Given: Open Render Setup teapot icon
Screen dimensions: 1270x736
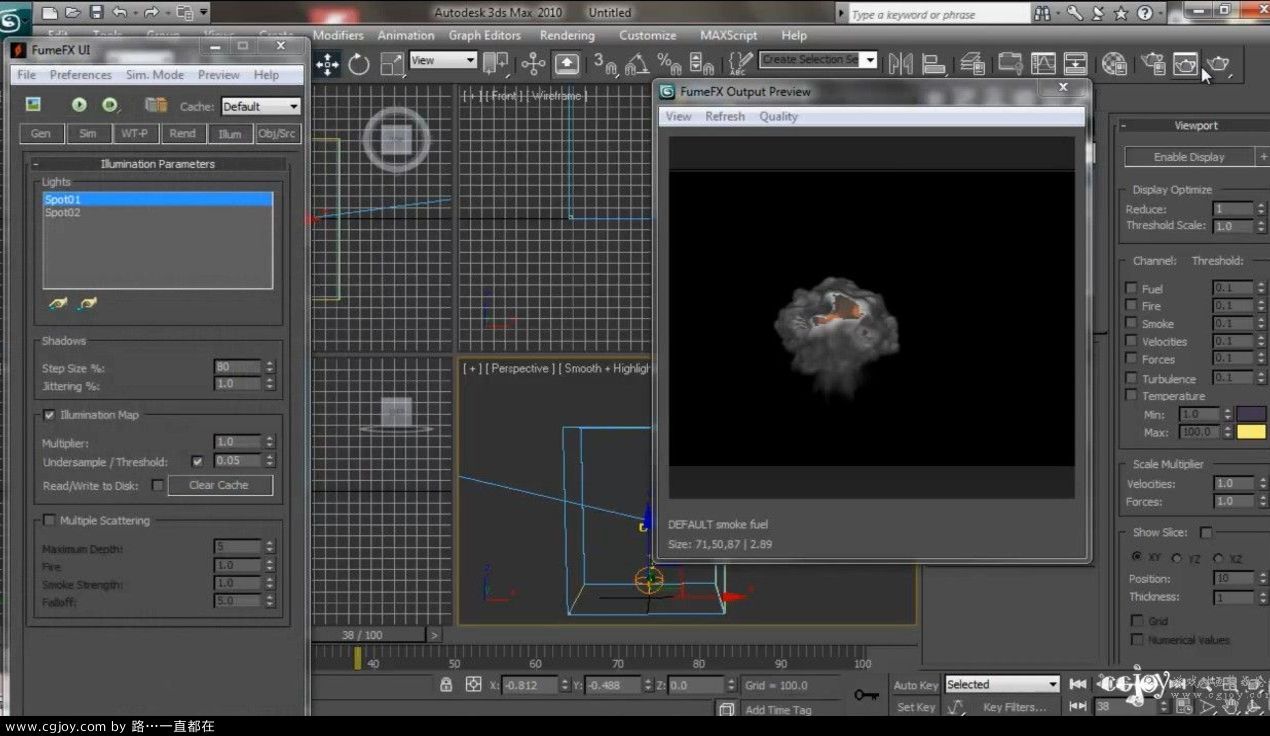Looking at the screenshot, I should (1154, 64).
